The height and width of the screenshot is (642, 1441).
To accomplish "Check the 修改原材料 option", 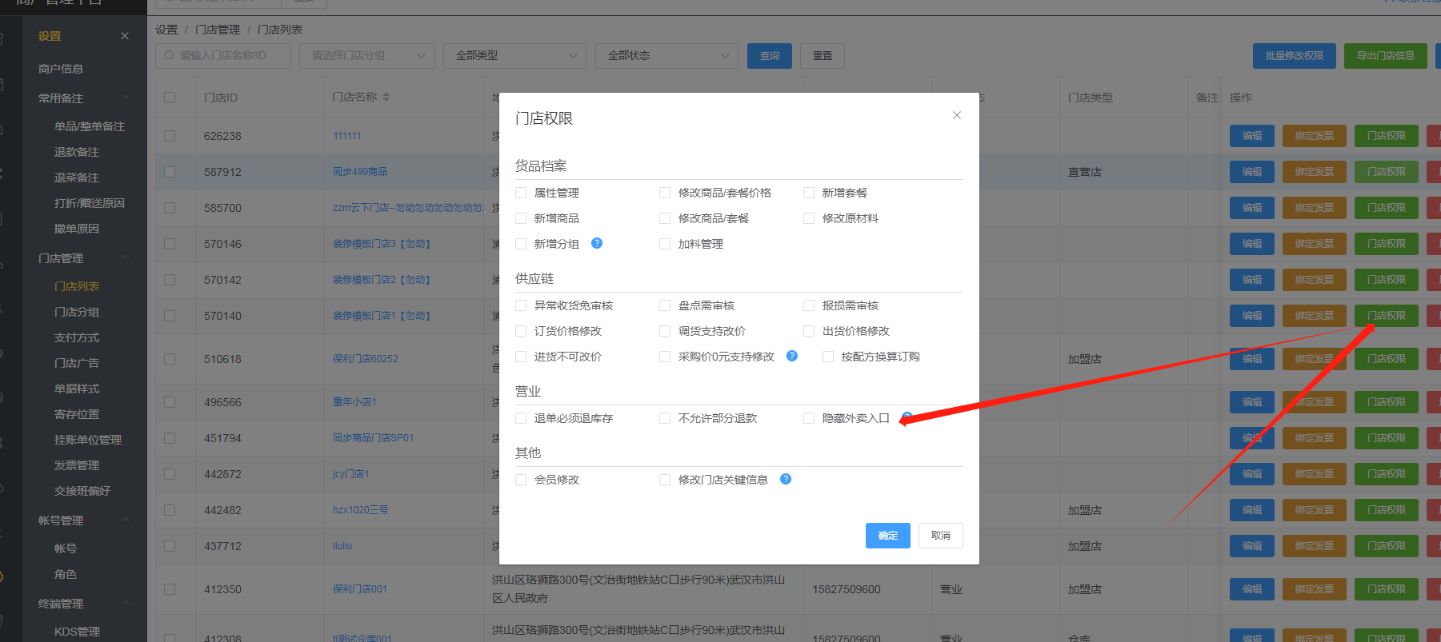I will [809, 218].
